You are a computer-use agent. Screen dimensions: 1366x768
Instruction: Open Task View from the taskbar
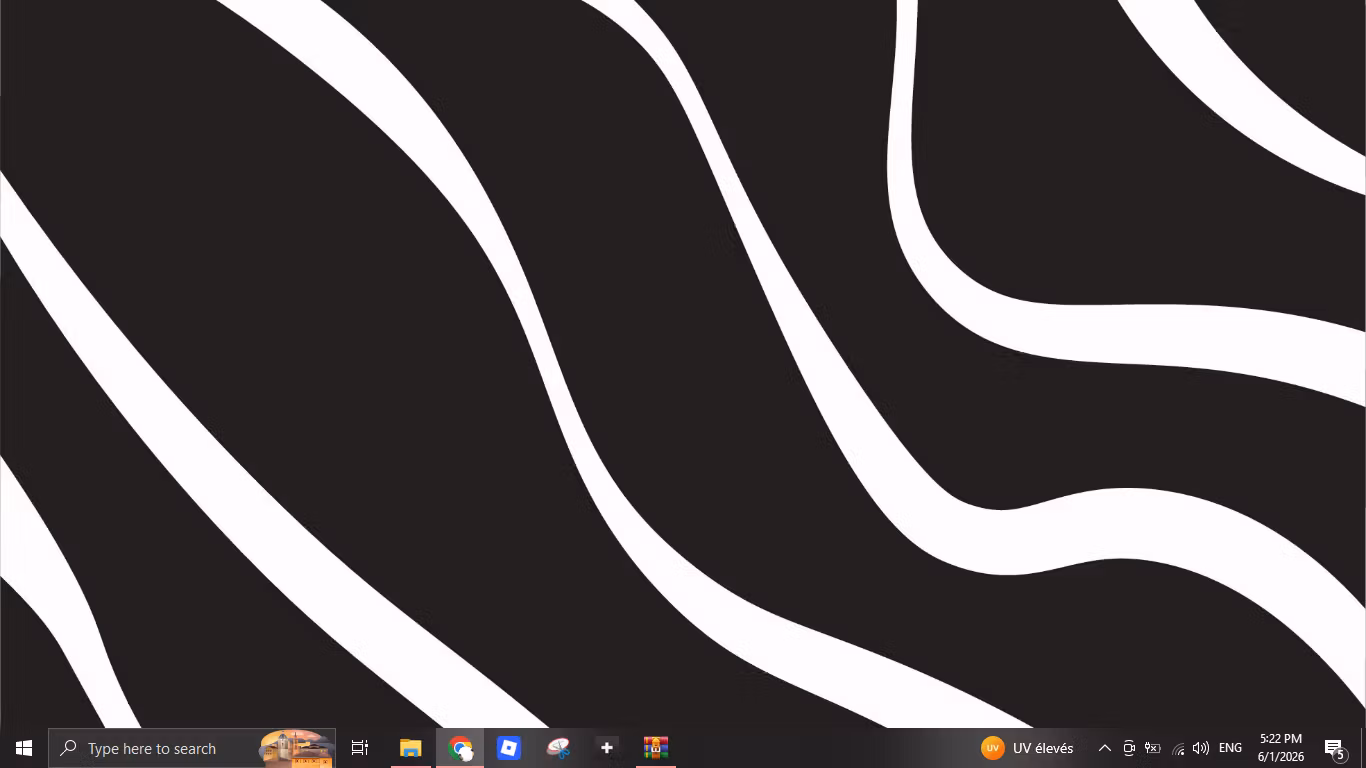360,748
